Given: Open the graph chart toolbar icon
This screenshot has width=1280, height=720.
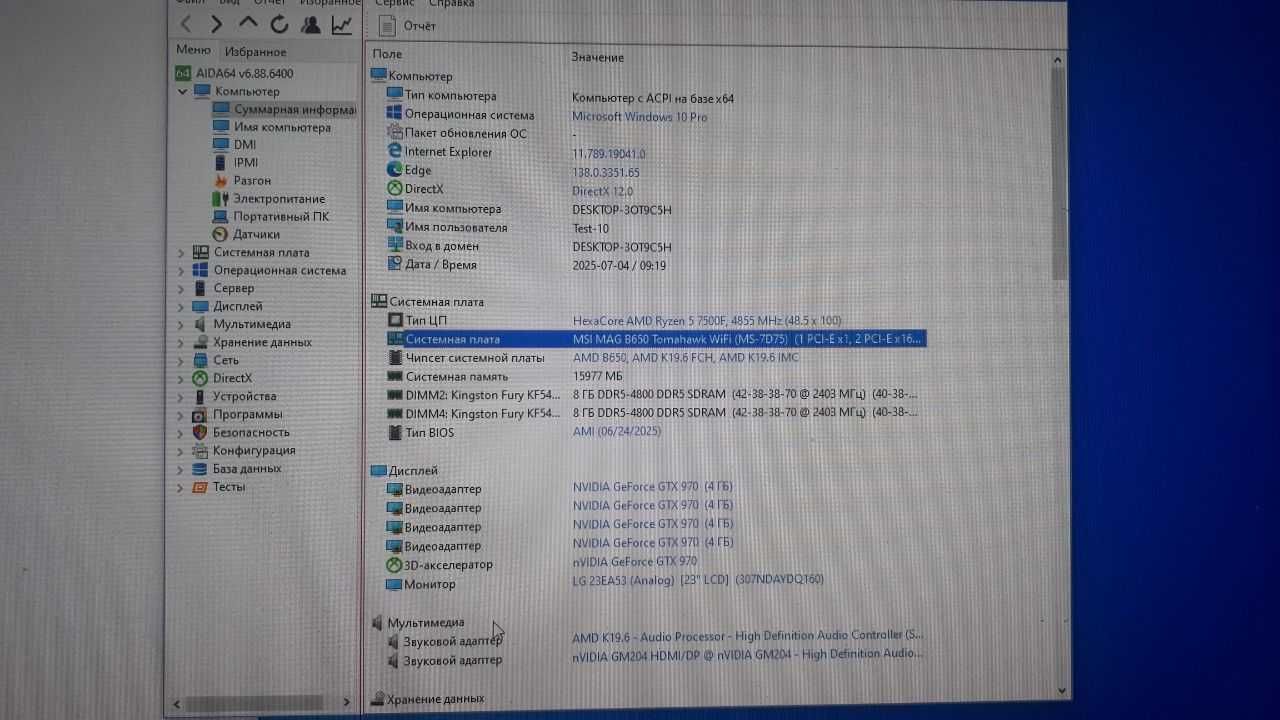Looking at the screenshot, I should pos(342,24).
